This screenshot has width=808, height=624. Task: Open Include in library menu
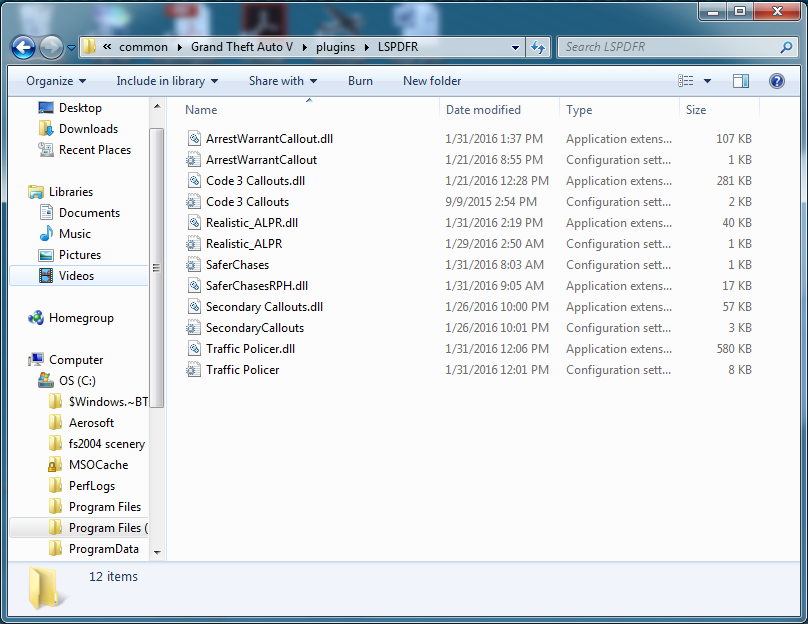[x=167, y=81]
